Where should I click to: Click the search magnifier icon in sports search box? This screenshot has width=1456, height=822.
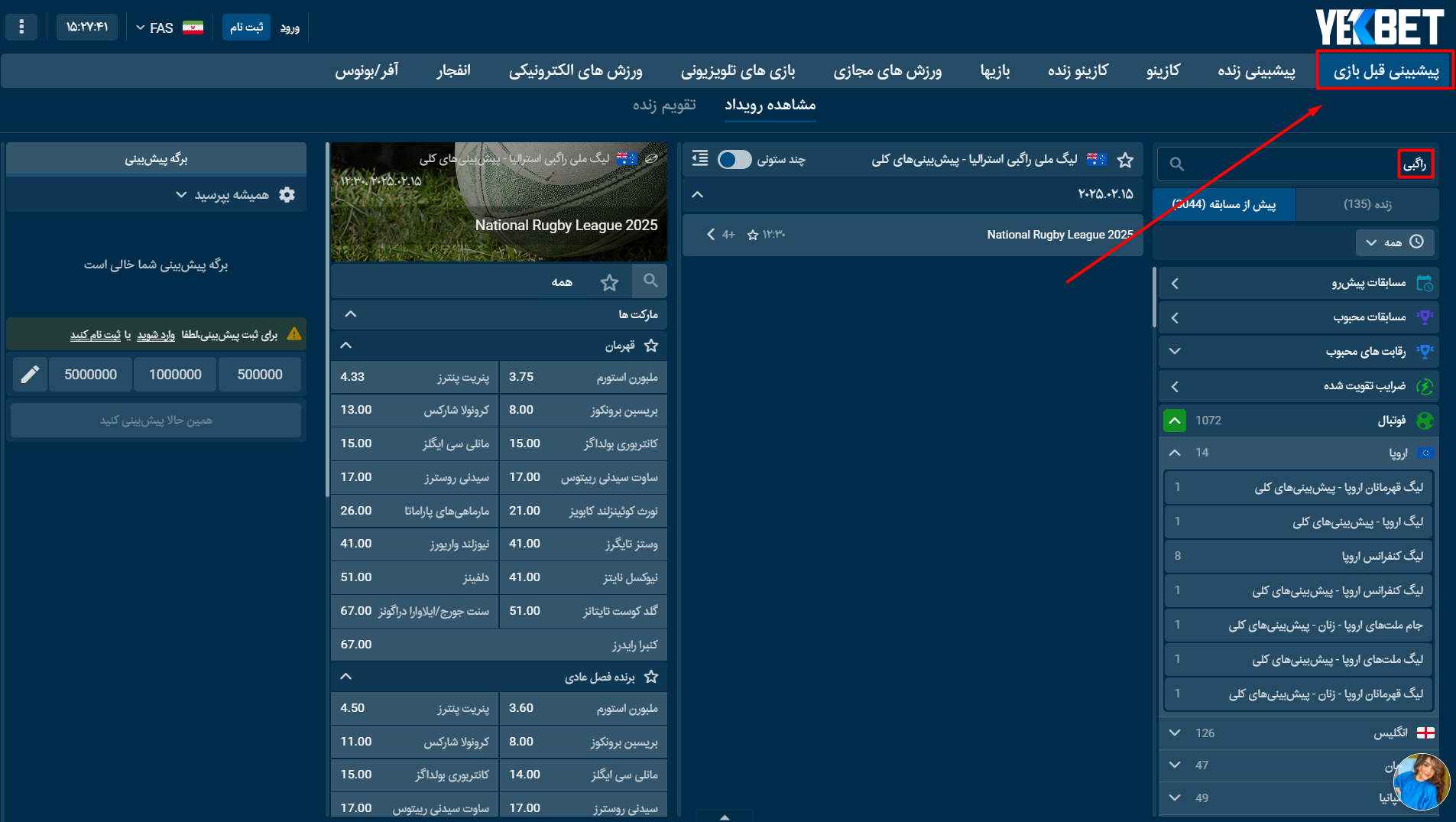point(1177,164)
